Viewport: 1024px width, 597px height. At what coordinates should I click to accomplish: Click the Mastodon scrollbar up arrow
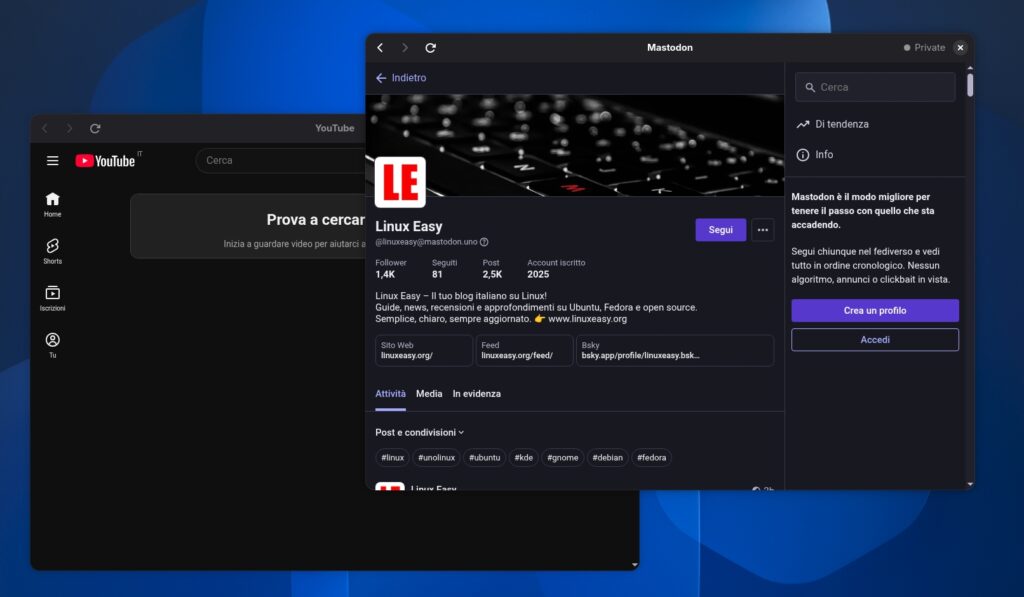970,68
